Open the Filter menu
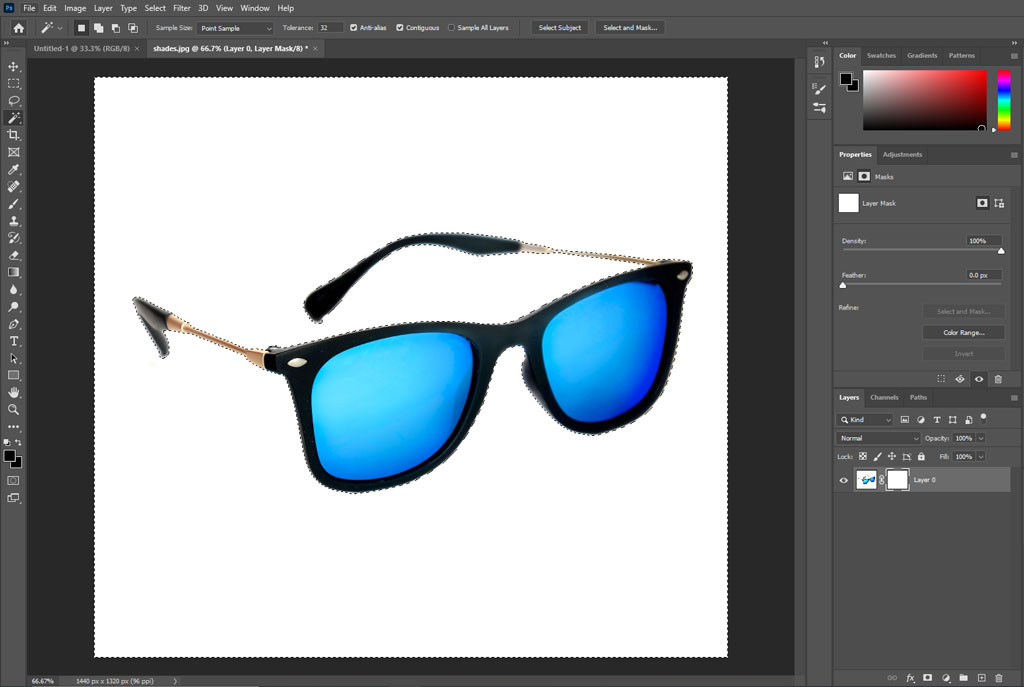The image size is (1024, 687). pyautogui.click(x=182, y=8)
